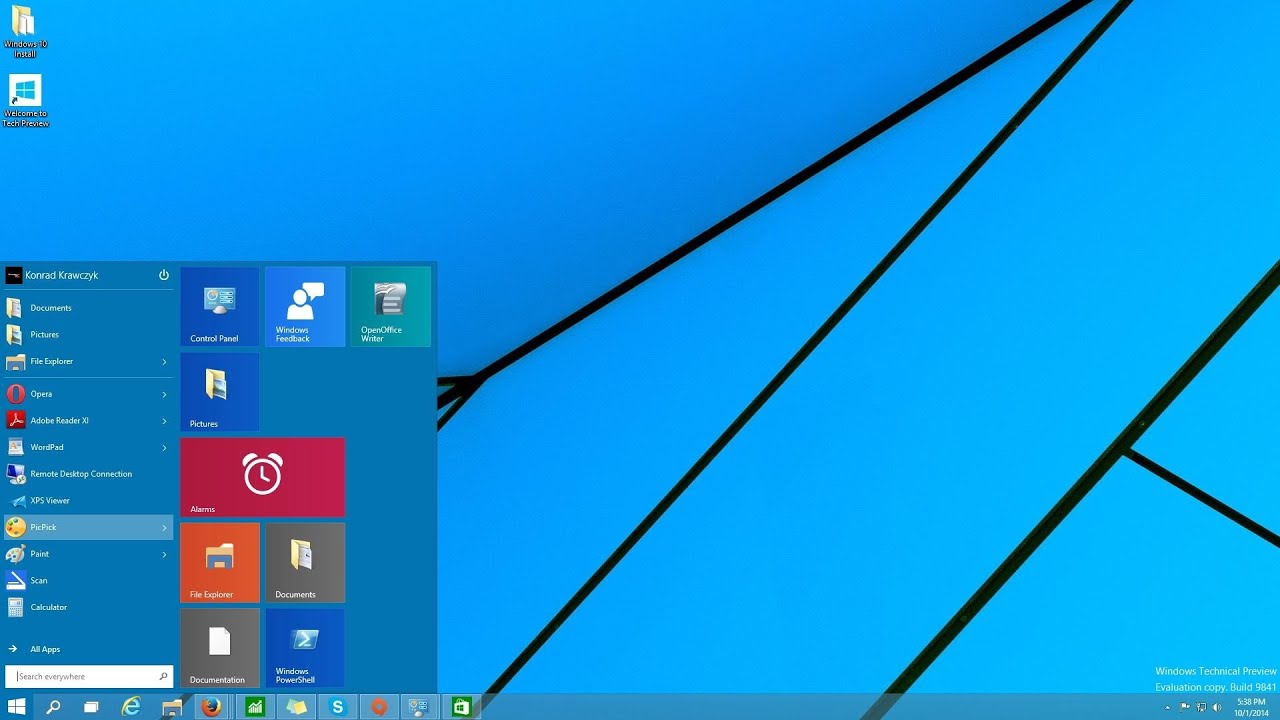This screenshot has height=720, width=1280.
Task: Open Welcome to Tech Preview desktop shortcut
Action: click(x=25, y=100)
